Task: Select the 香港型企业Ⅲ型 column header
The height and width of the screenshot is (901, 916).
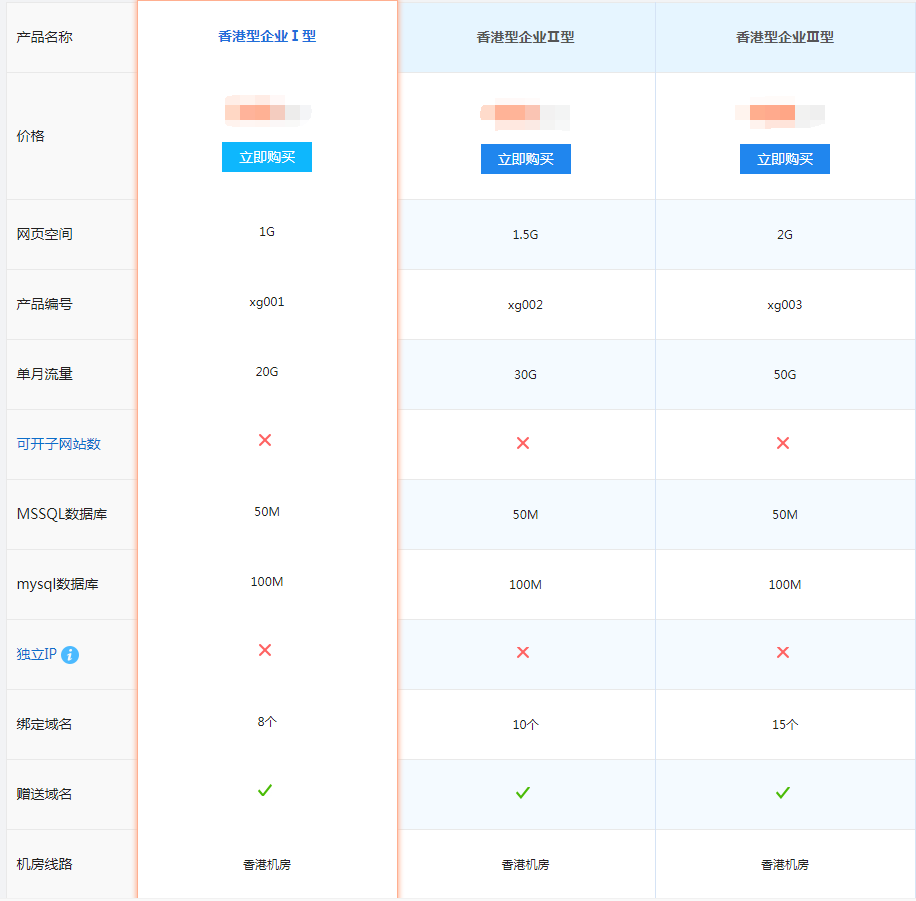Action: pyautogui.click(x=785, y=38)
